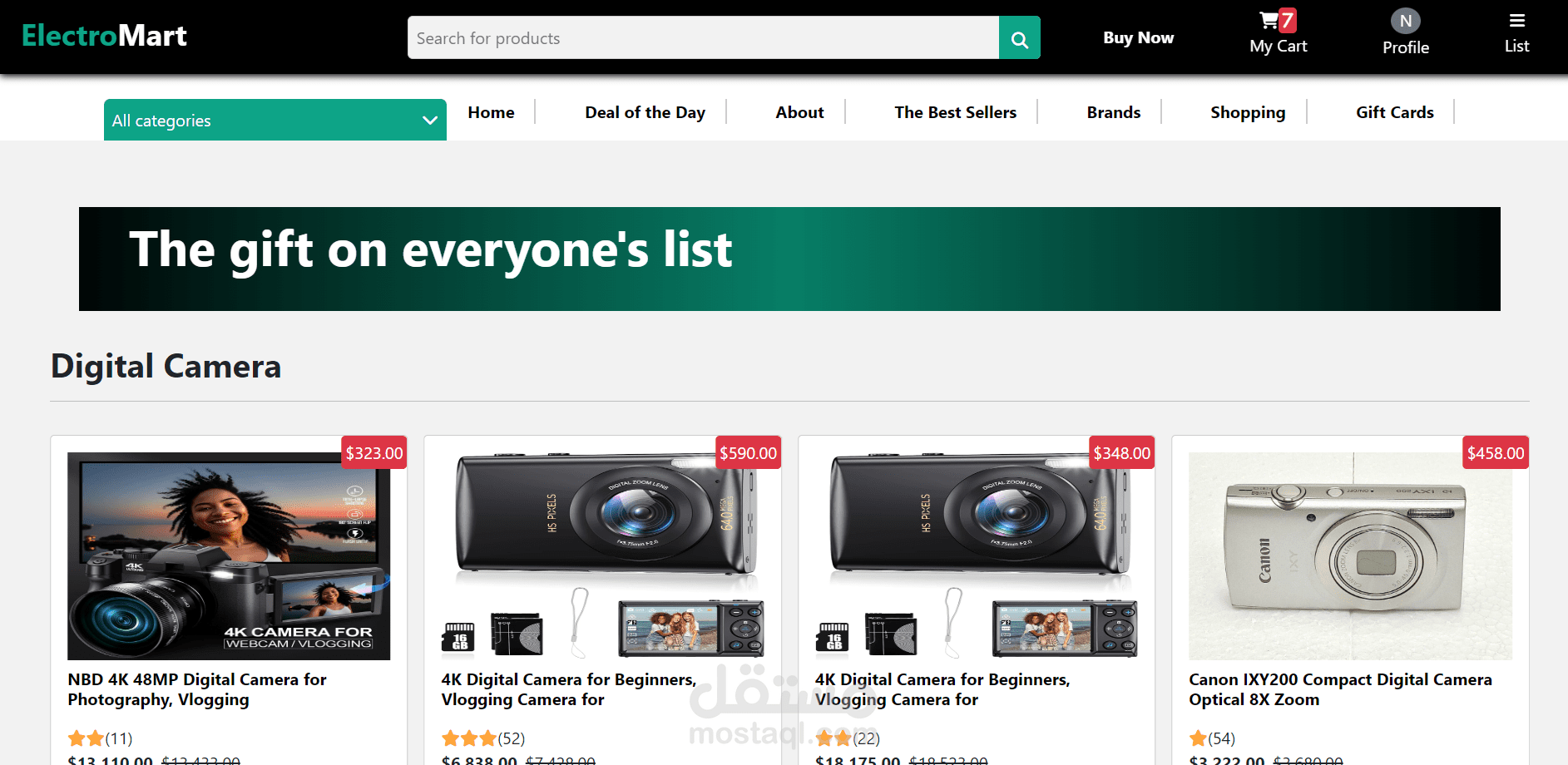Click the $348.00 price tag
Image resolution: width=1568 pixels, height=765 pixels.
click(1121, 453)
